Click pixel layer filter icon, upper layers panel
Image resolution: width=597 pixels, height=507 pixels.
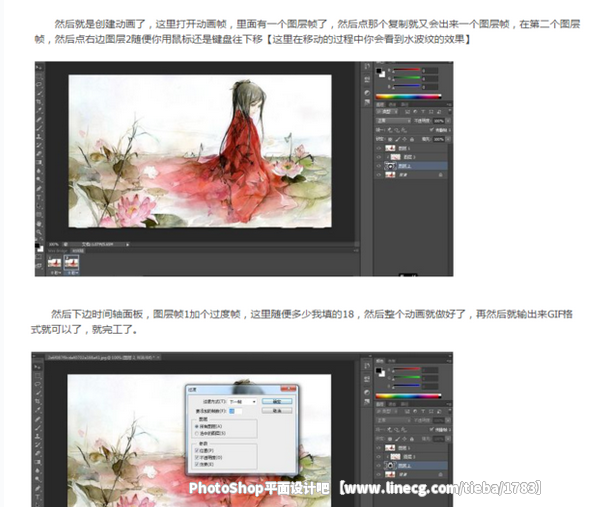(408, 112)
